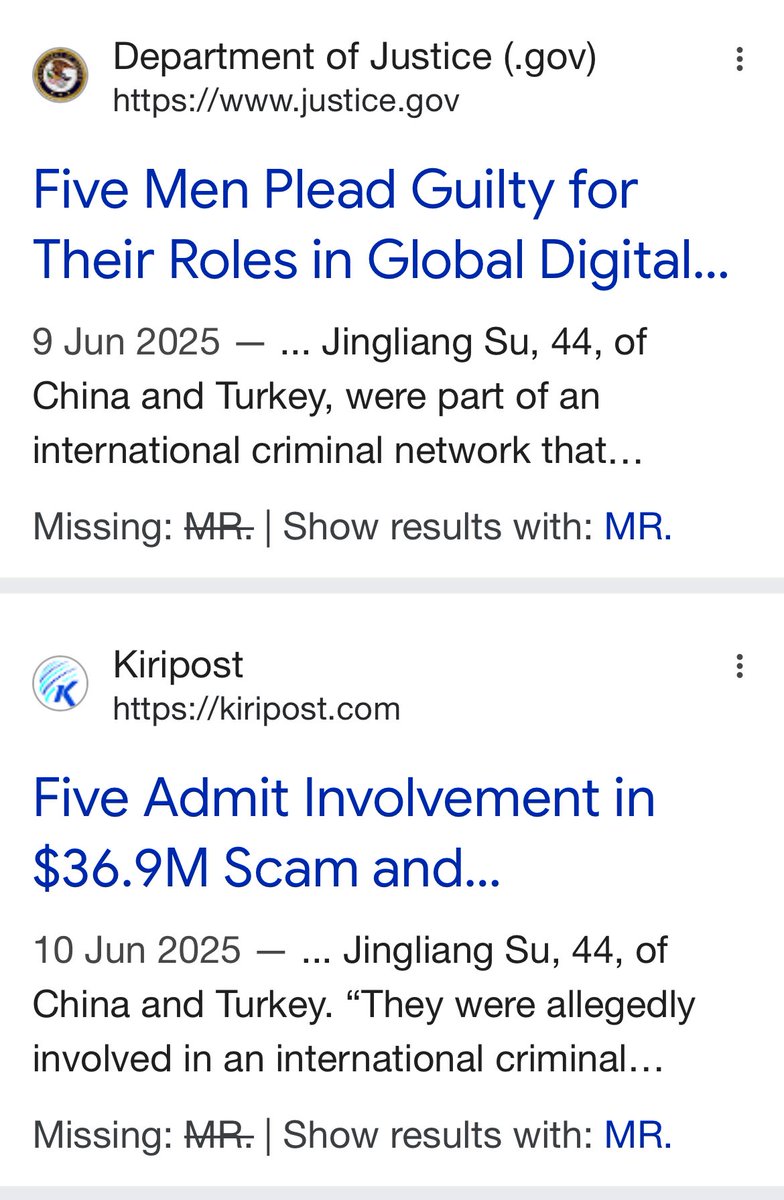
Task: Open the Department of Justice site favicon
Action: pyautogui.click(x=60, y=76)
